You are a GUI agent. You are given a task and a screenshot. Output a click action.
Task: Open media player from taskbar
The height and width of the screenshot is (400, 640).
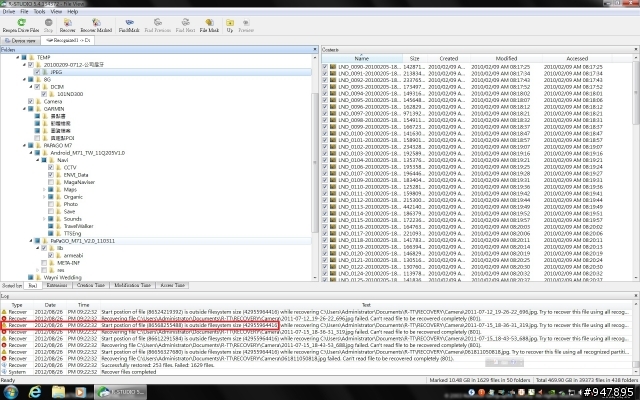pos(80,392)
